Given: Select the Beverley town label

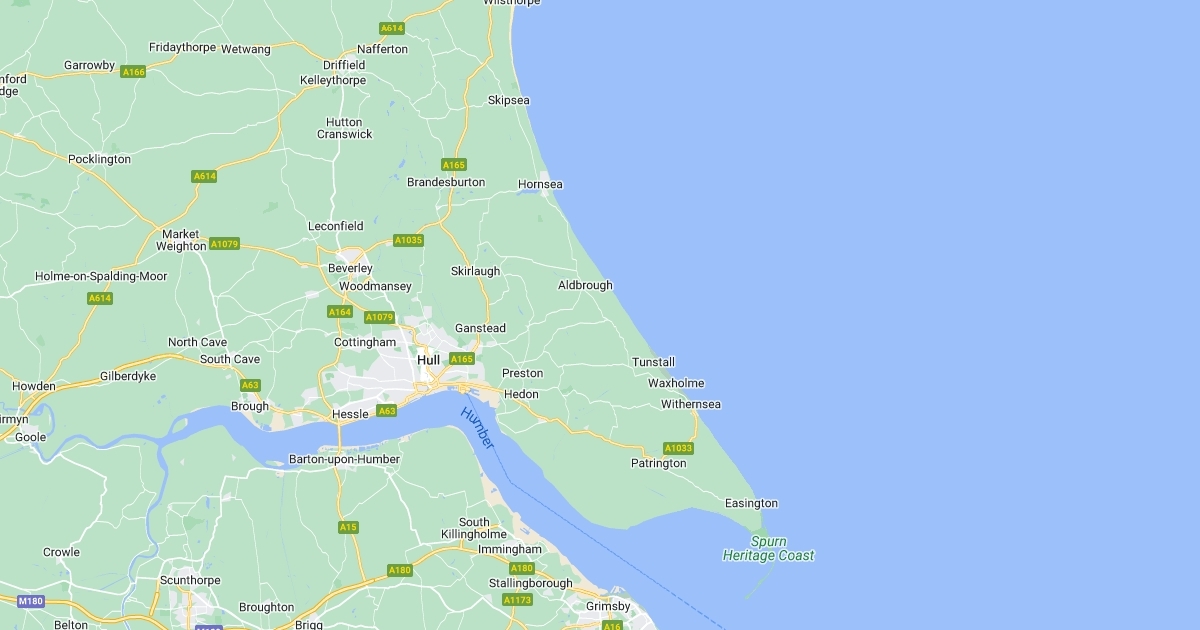Looking at the screenshot, I should pos(350,269).
